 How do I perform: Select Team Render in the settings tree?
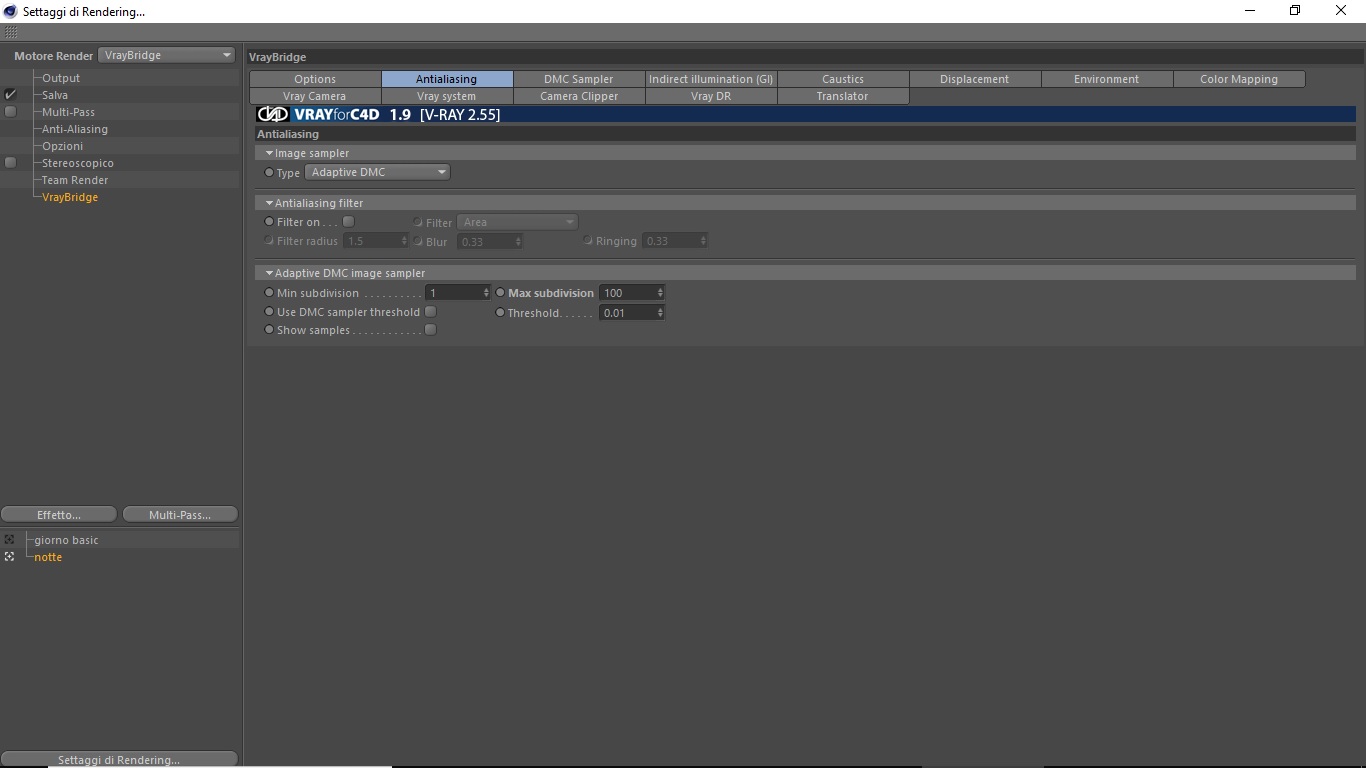point(75,180)
